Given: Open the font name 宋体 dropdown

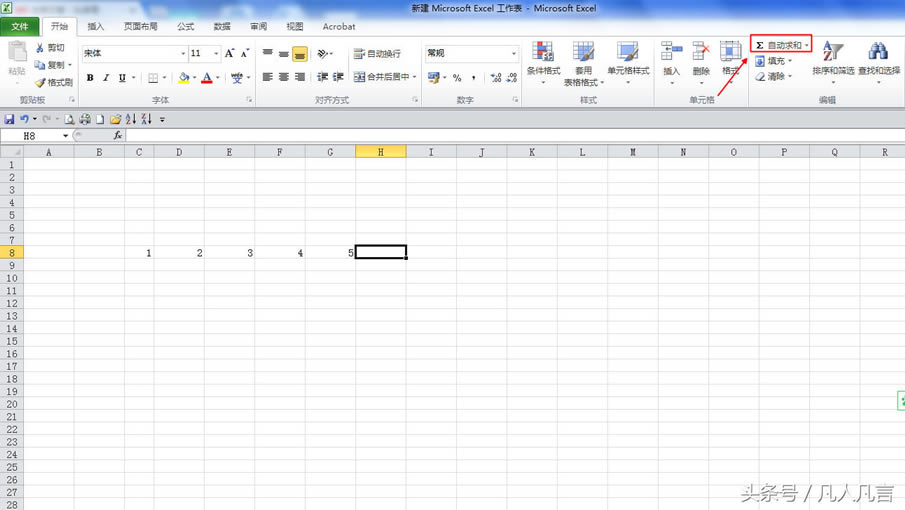Looking at the screenshot, I should [183, 53].
